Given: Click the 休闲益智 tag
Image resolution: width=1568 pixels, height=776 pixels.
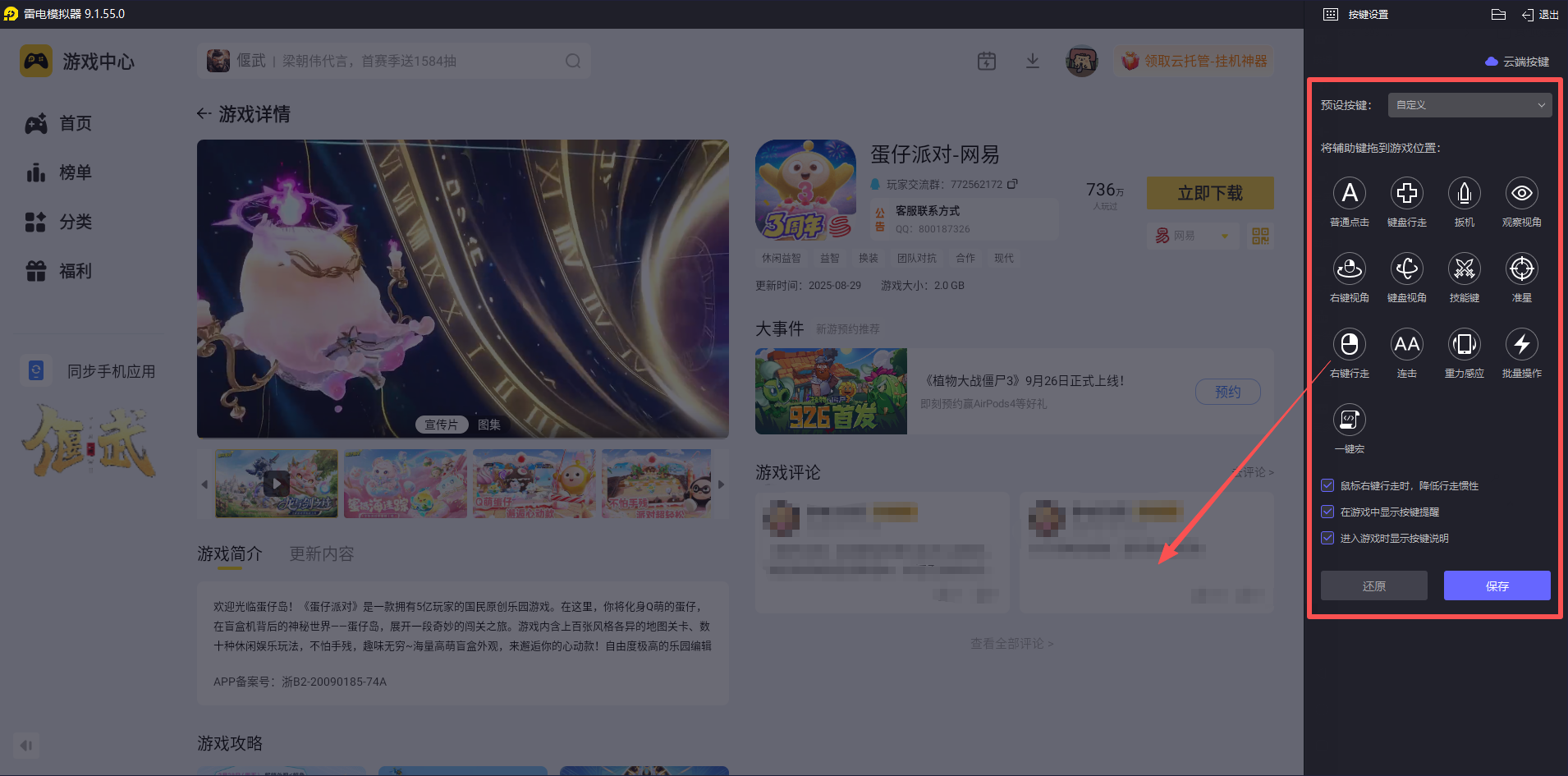Looking at the screenshot, I should [x=781, y=258].
